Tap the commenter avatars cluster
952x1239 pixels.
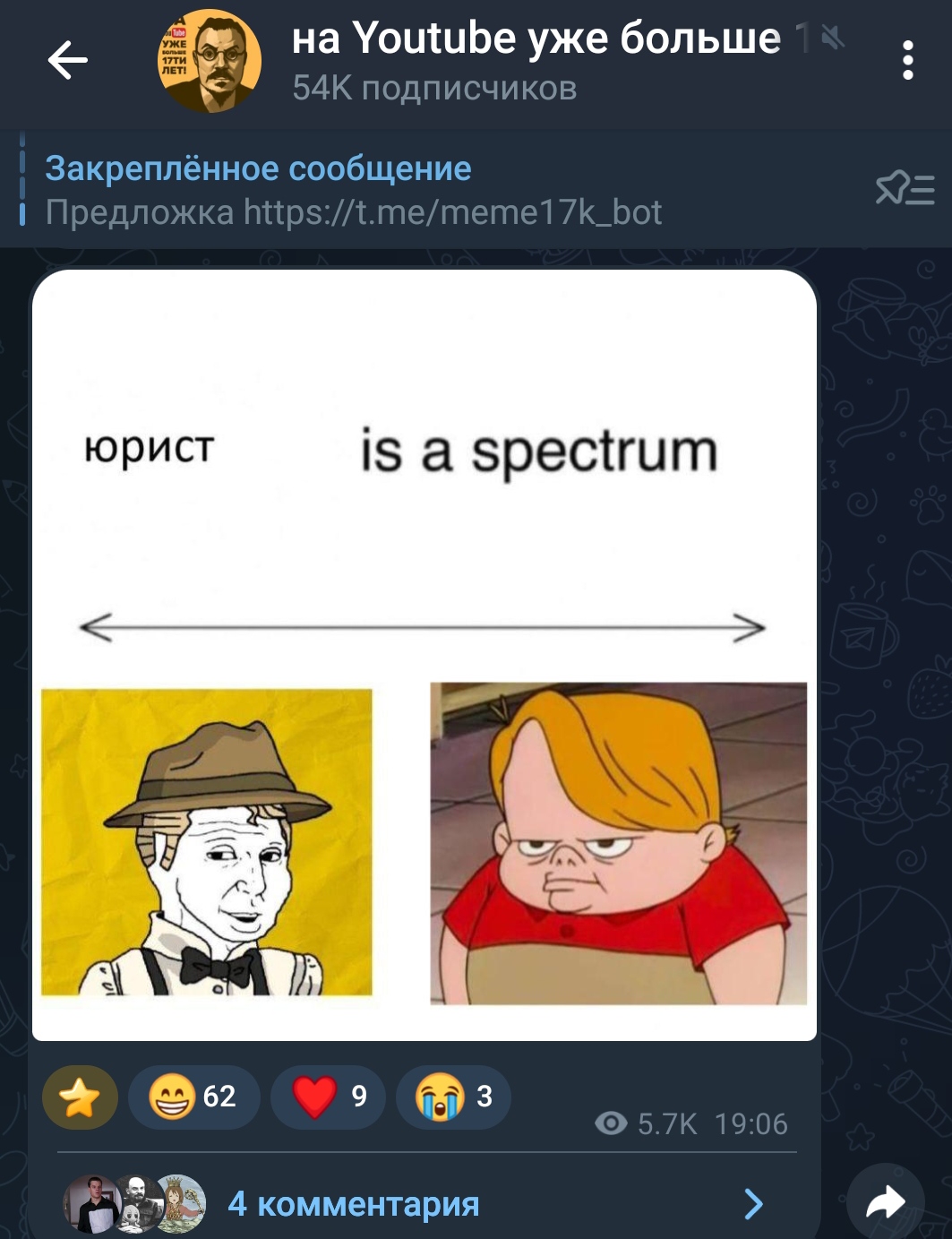[x=134, y=1204]
